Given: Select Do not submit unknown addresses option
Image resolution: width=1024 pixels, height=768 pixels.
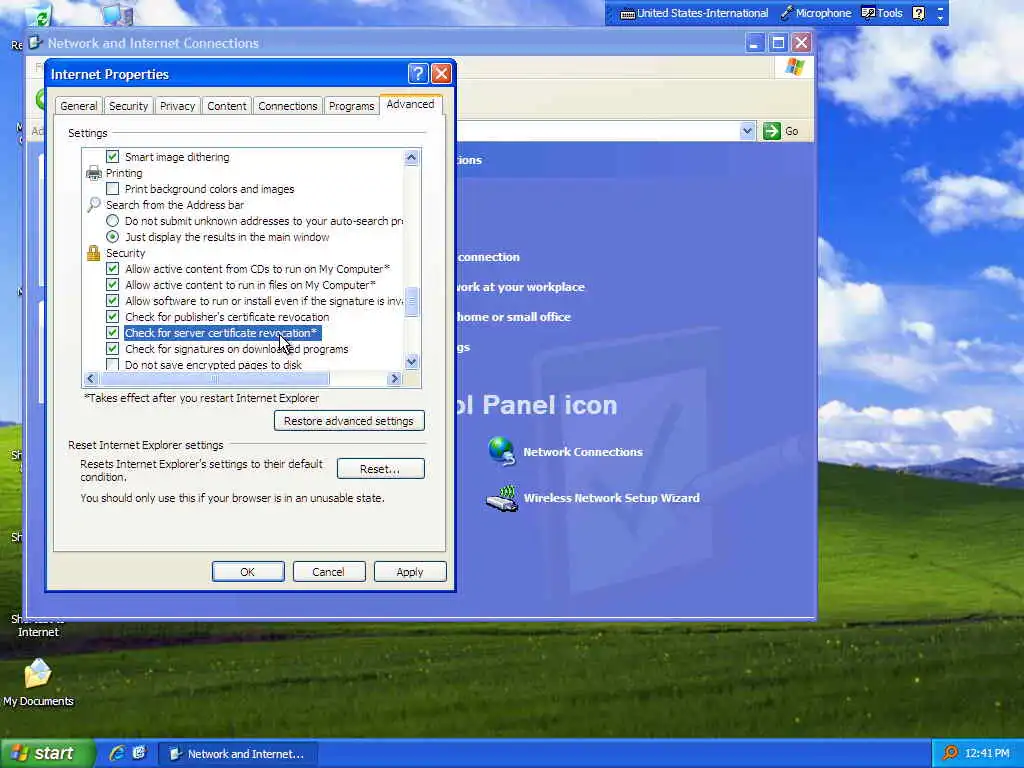Looking at the screenshot, I should coord(112,221).
